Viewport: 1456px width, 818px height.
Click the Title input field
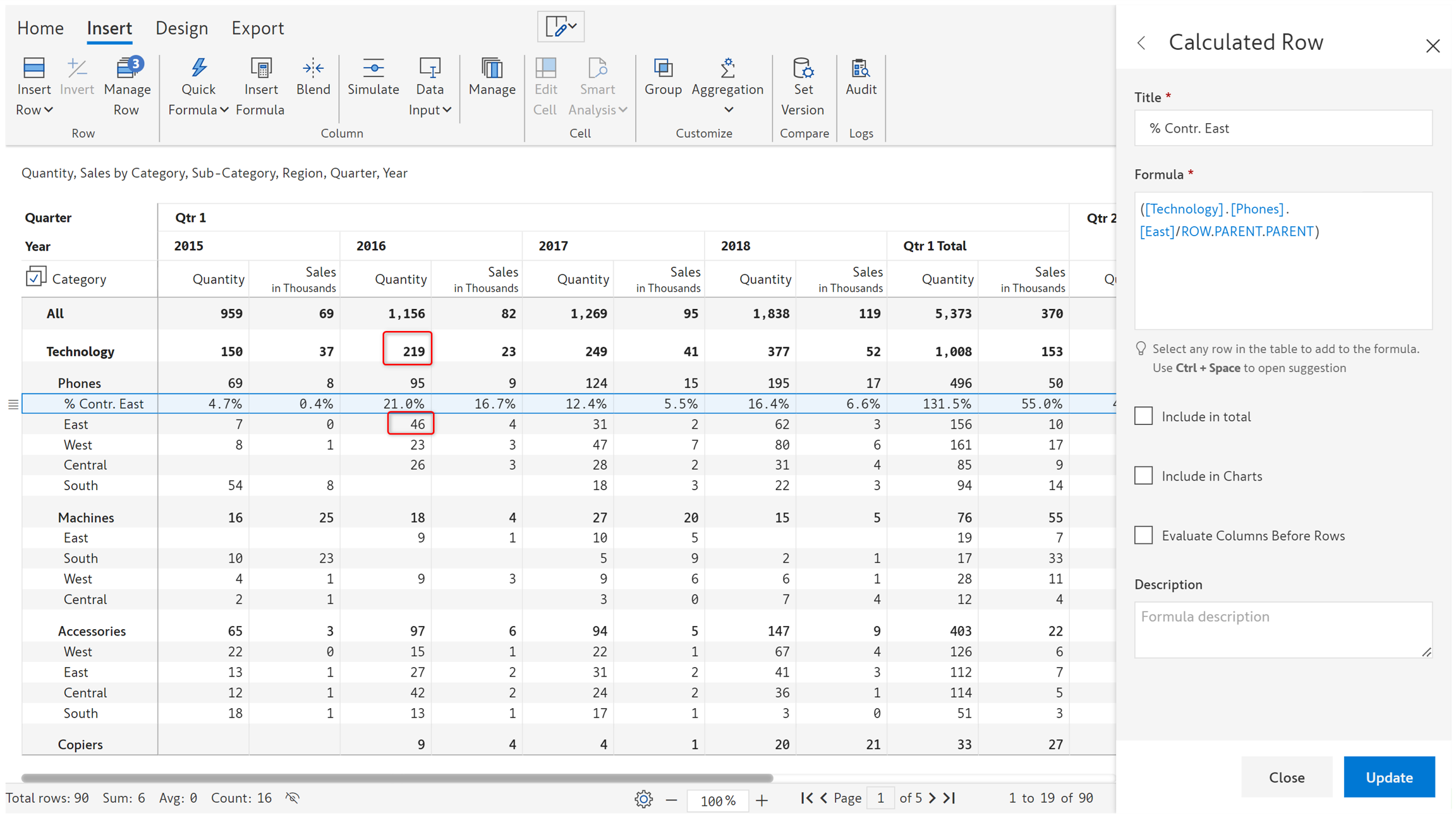click(1282, 128)
